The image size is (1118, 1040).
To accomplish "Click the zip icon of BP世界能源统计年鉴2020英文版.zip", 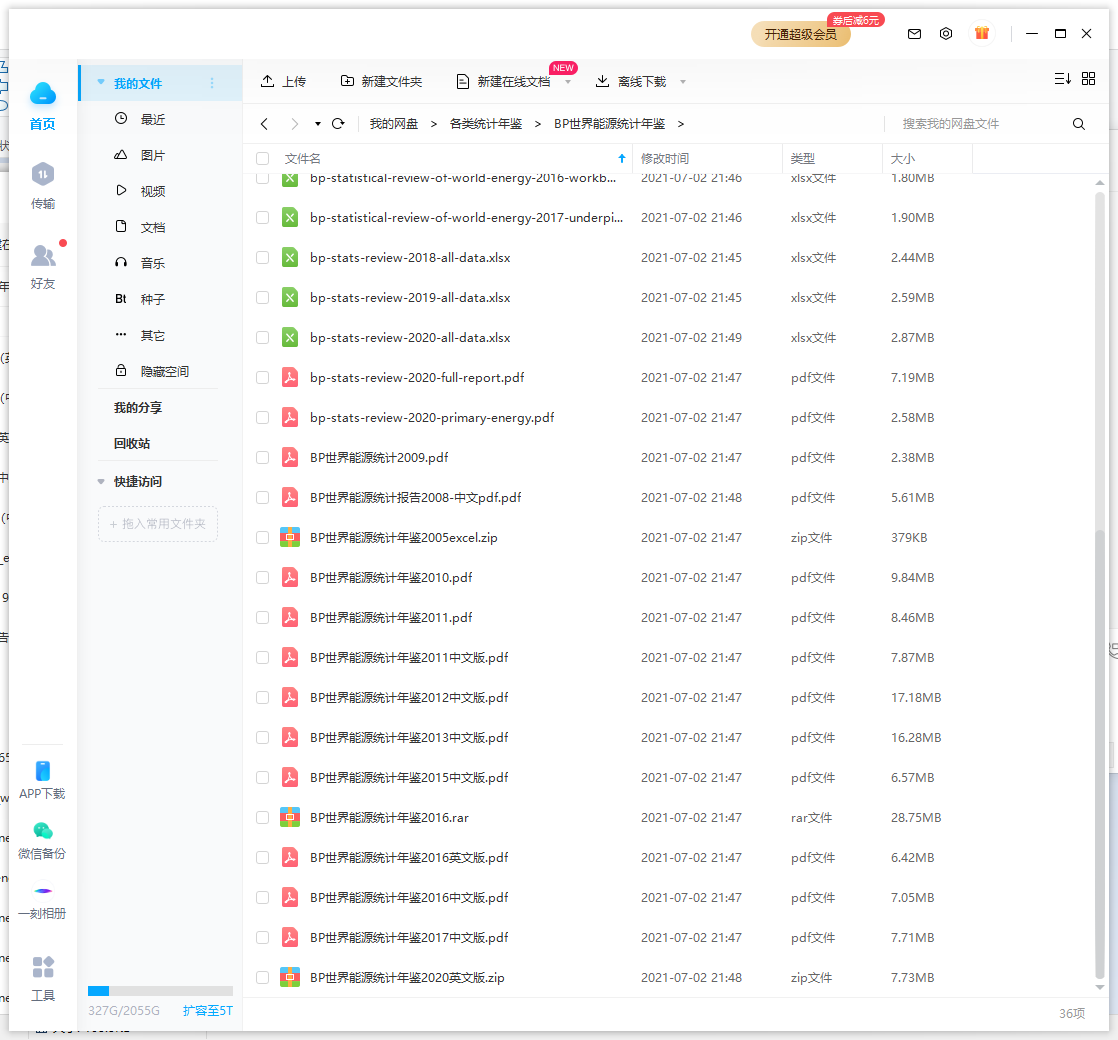I will pyautogui.click(x=289, y=977).
